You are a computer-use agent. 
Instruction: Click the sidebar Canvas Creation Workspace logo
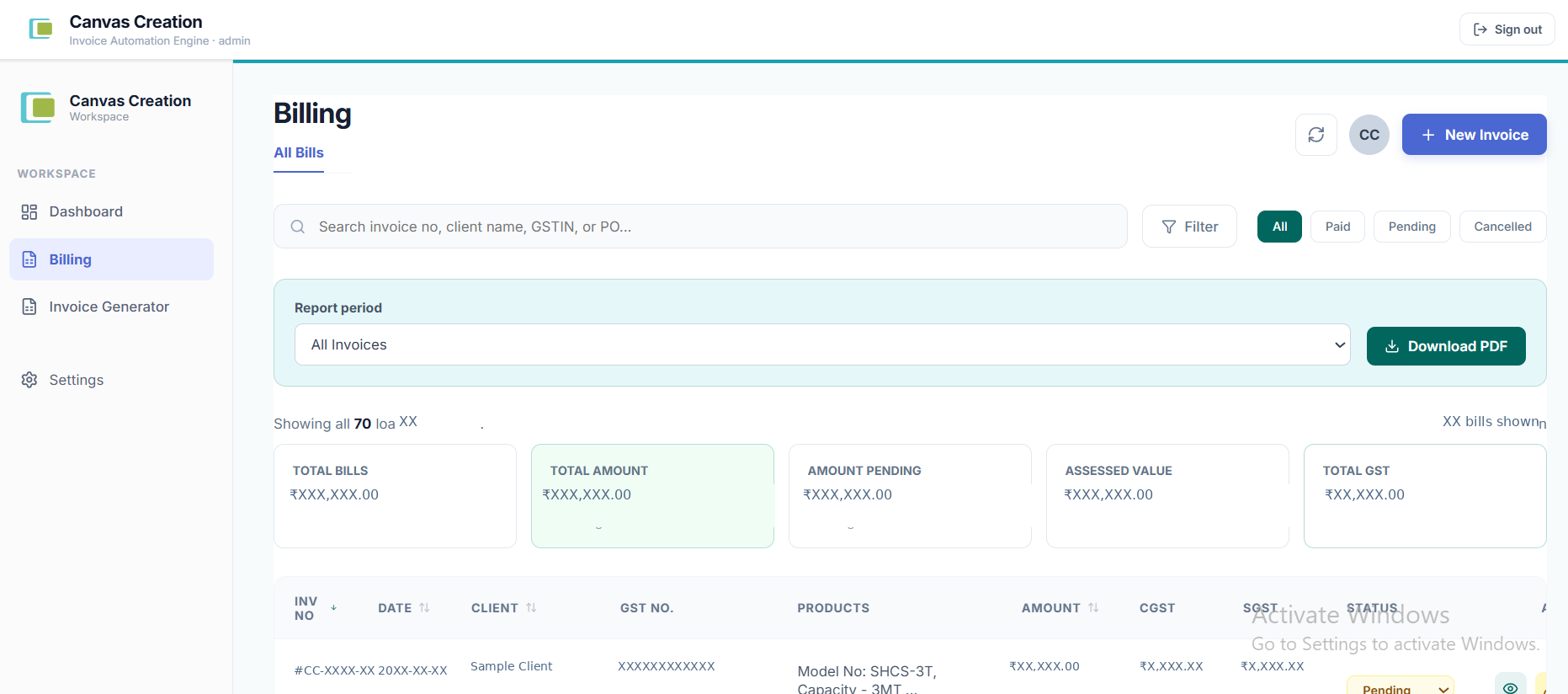[38, 108]
